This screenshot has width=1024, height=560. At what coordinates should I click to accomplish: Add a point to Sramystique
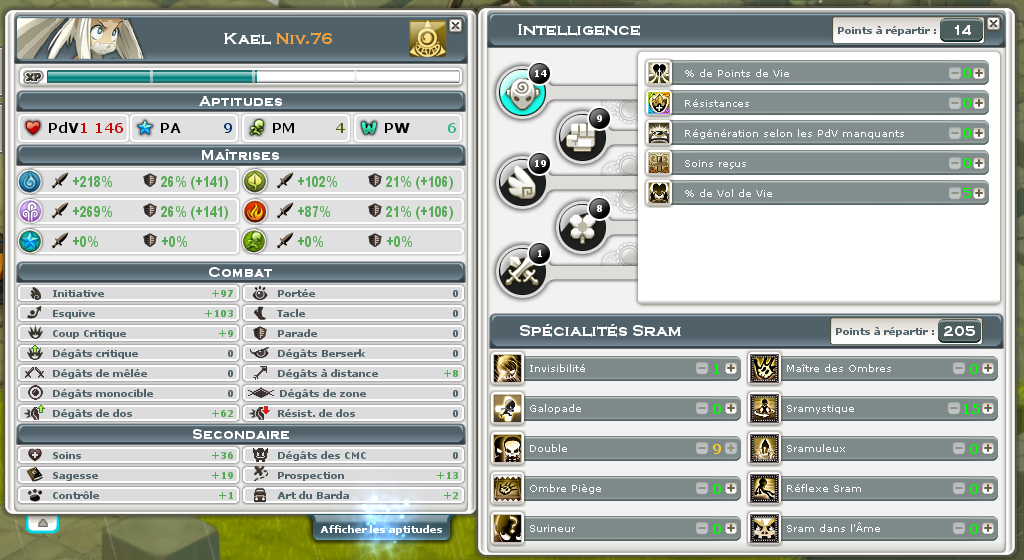[988, 409]
